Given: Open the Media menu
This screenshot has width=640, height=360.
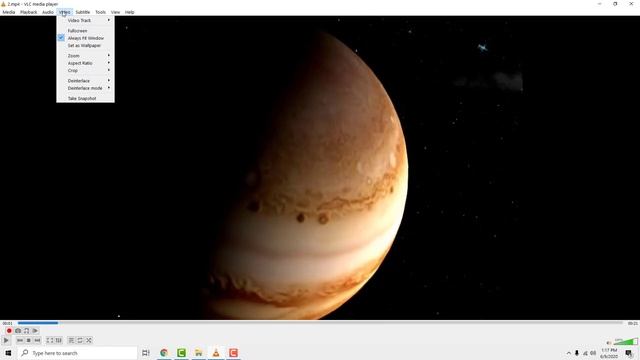Looking at the screenshot, I should click(9, 12).
